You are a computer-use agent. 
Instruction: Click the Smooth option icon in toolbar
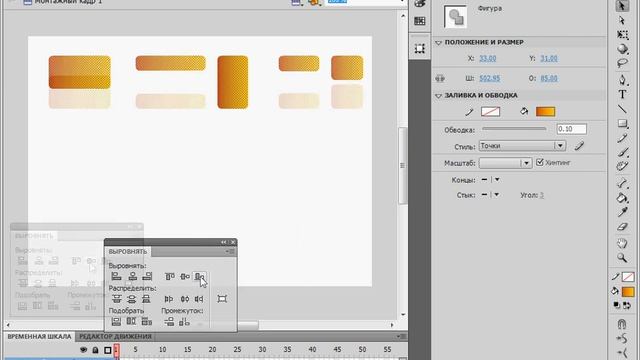tap(622, 338)
